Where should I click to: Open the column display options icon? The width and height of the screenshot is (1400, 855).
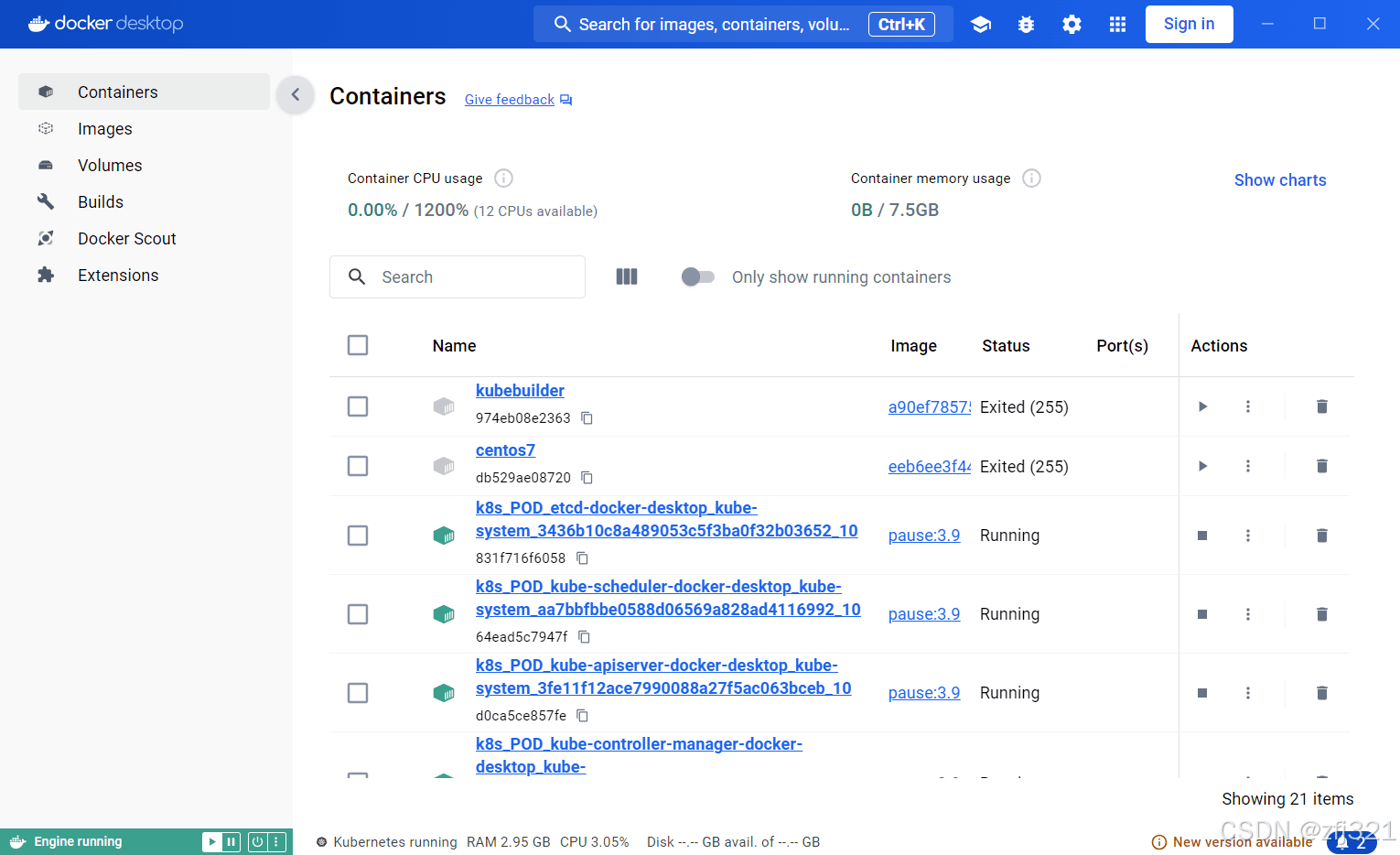point(627,276)
